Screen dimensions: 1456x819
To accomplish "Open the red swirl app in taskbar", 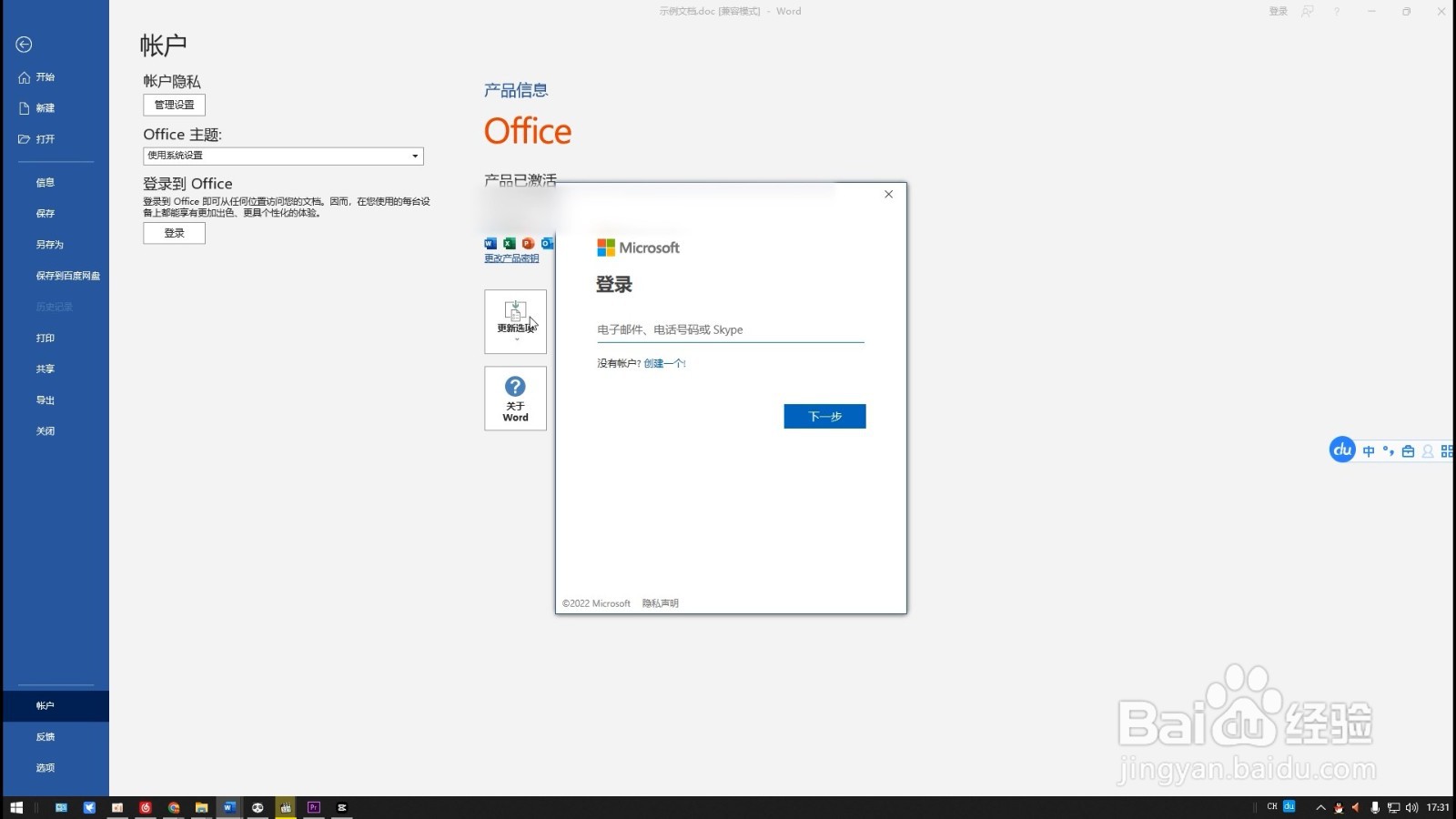I will click(146, 807).
